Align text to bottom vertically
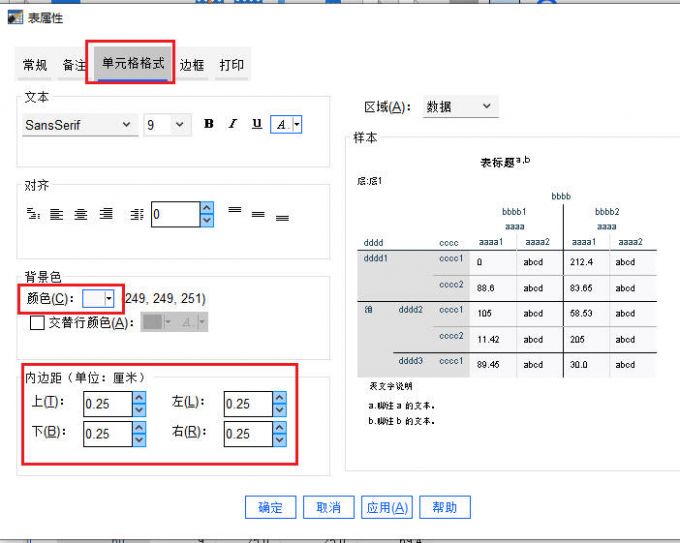Image resolution: width=680 pixels, height=543 pixels. click(282, 218)
